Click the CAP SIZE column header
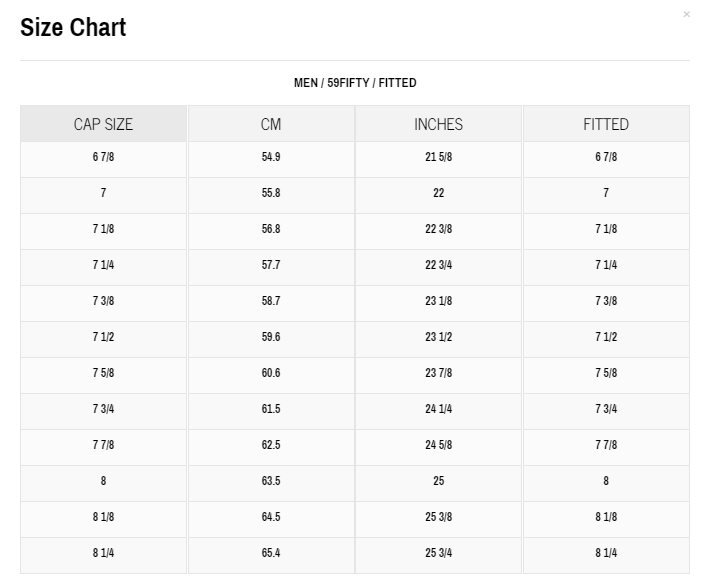The image size is (708, 579). (x=103, y=124)
